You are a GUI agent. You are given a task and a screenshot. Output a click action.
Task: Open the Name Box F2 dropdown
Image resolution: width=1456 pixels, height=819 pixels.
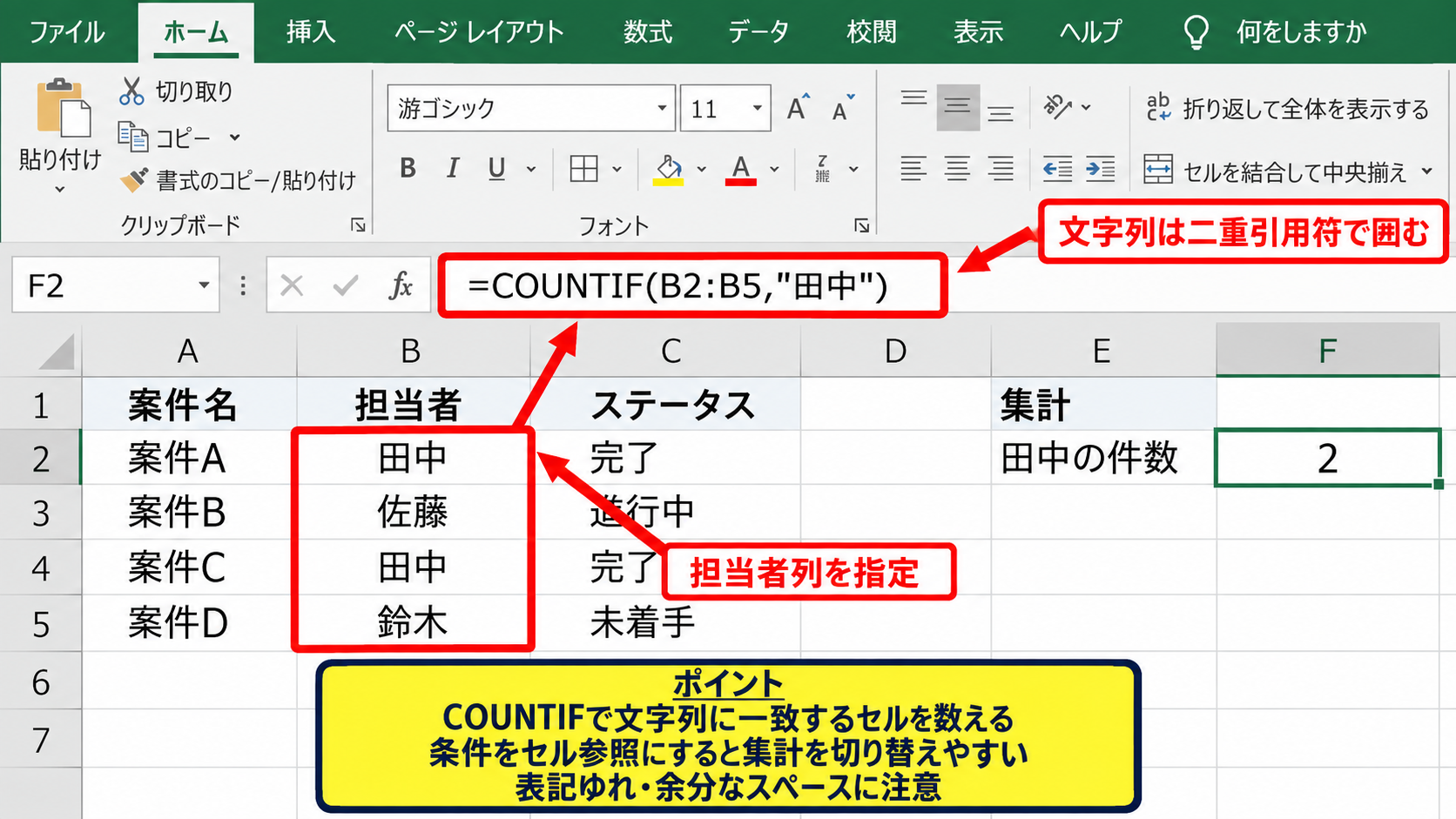click(204, 285)
